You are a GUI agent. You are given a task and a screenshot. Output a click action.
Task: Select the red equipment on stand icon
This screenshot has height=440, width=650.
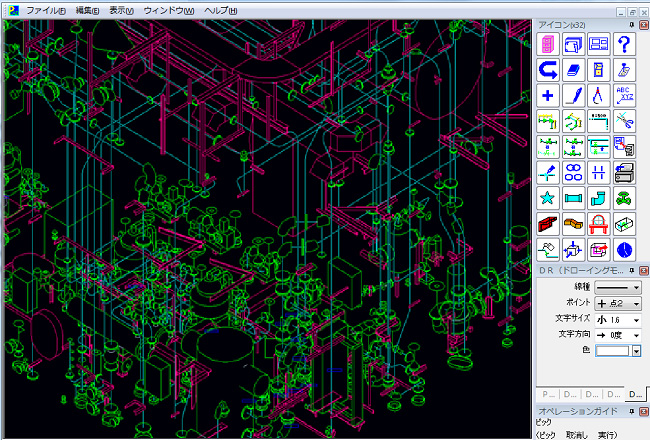pos(599,224)
